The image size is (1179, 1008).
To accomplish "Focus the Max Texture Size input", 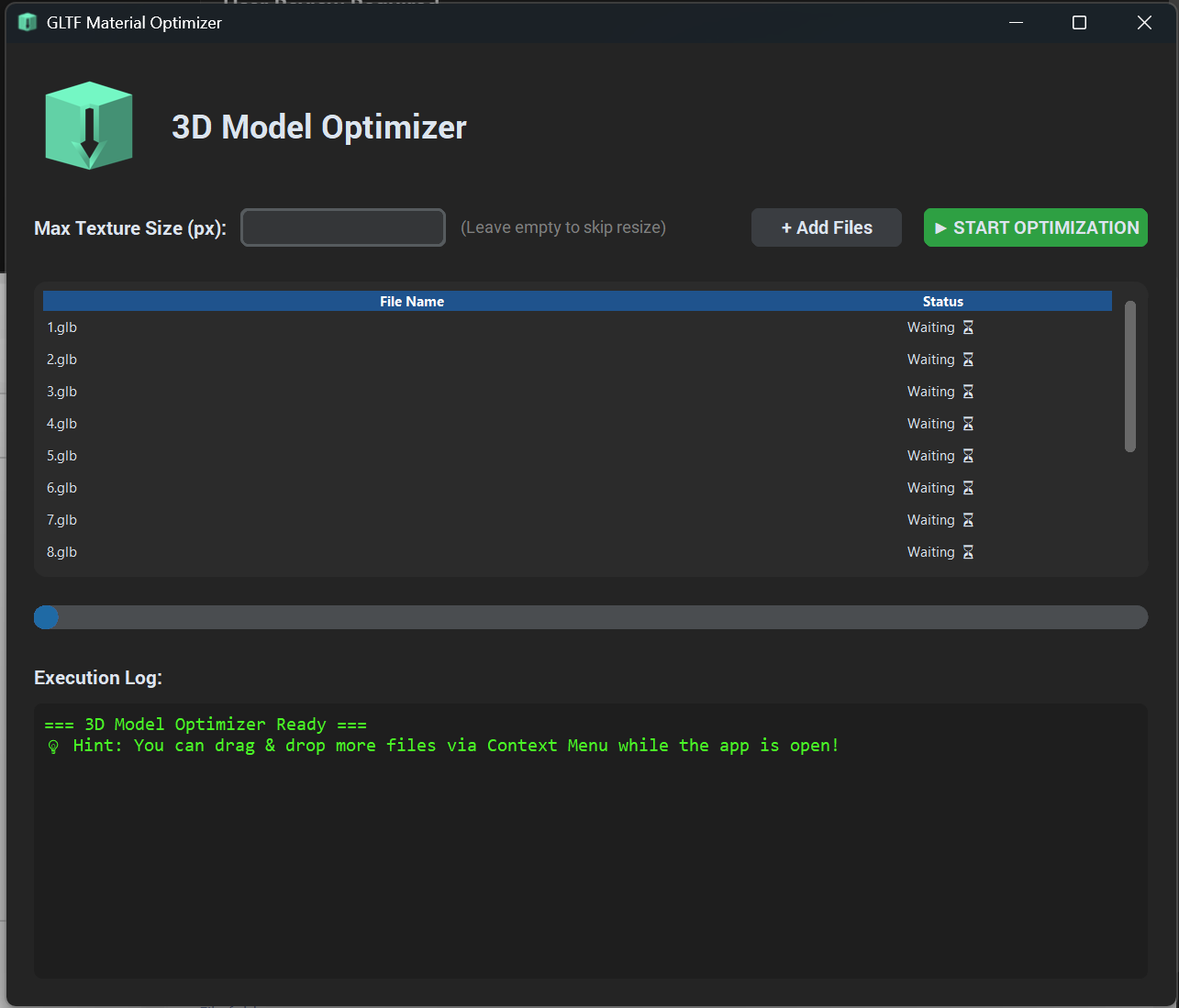I will (343, 227).
